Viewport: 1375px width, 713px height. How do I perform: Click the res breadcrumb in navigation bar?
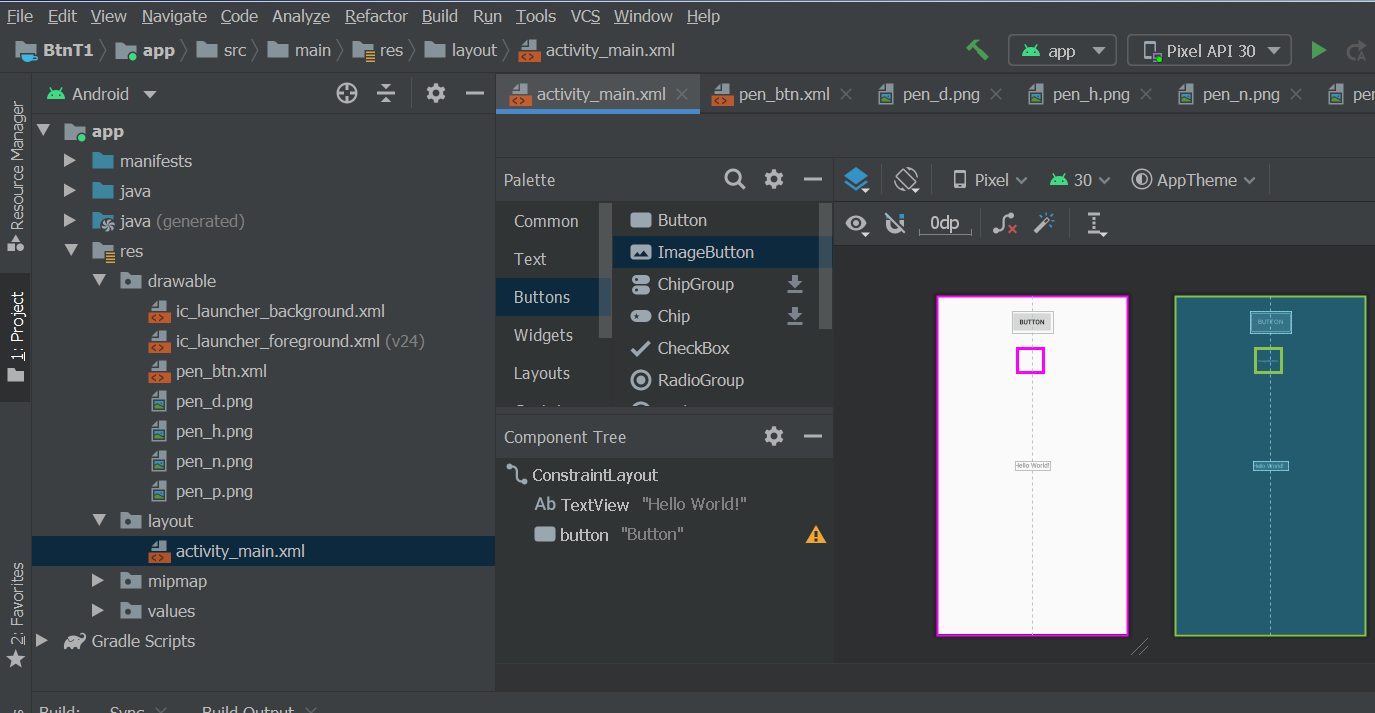(x=379, y=50)
